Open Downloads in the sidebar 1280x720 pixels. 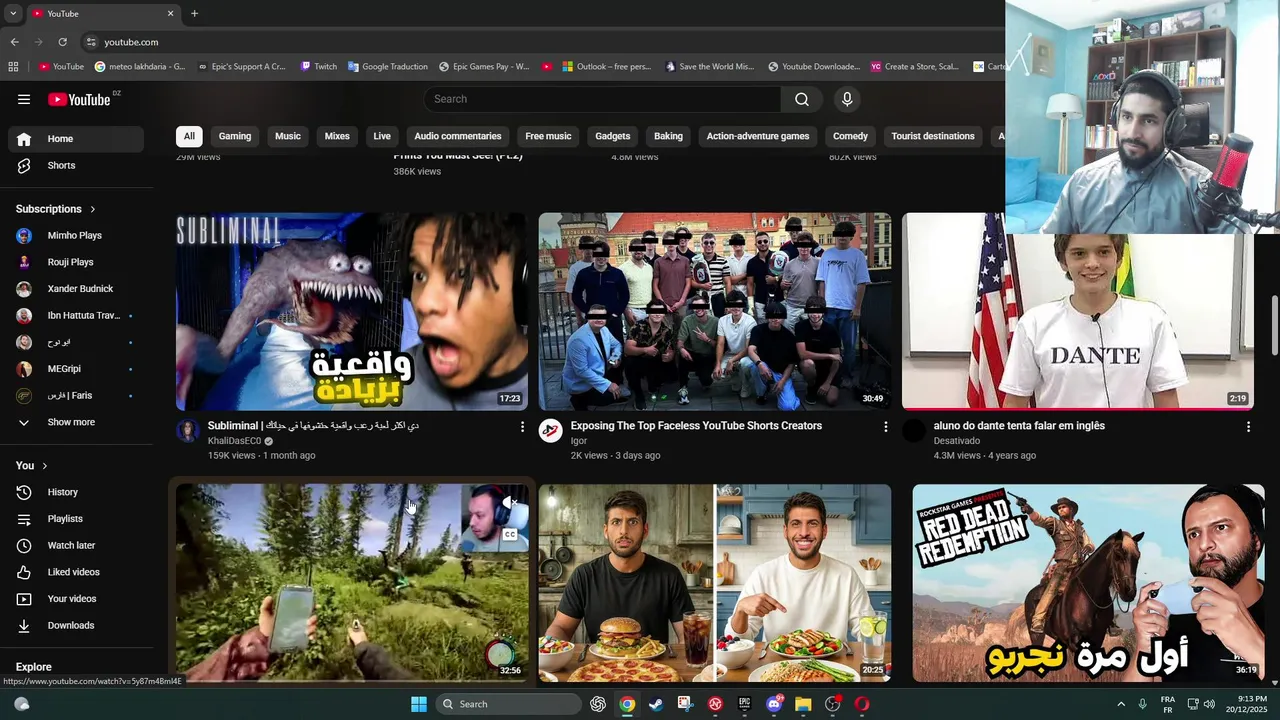76,625
